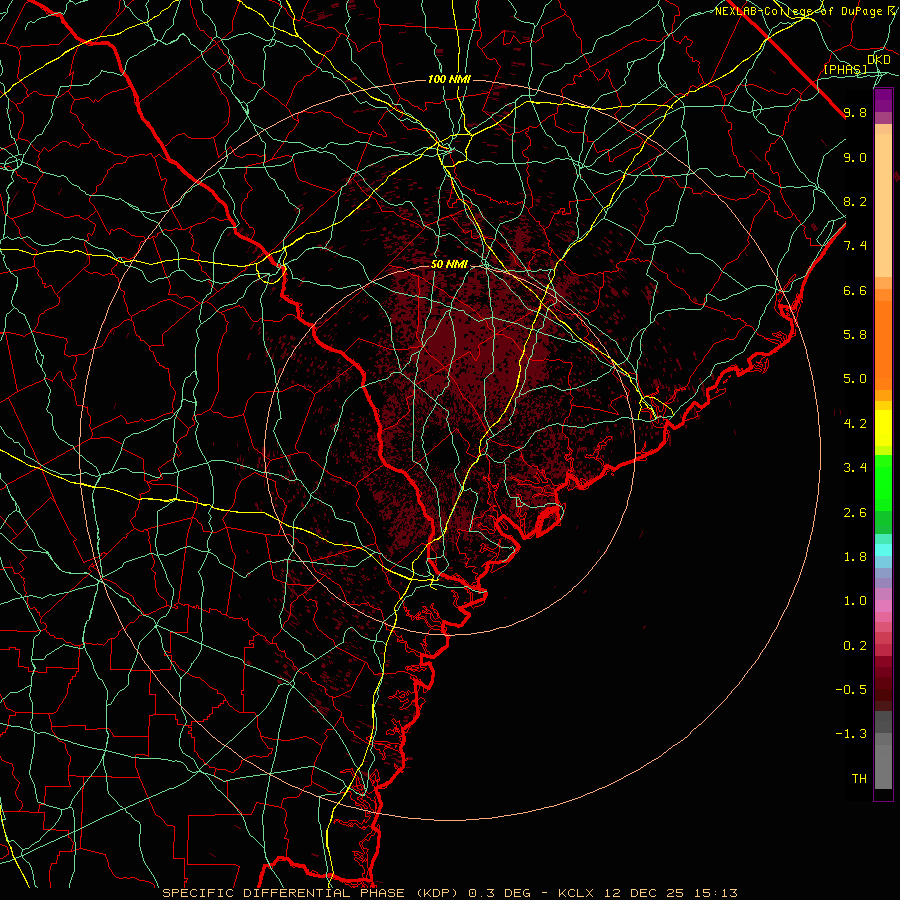Click the 3.4 value on the legend
The image size is (900, 900).
(x=855, y=468)
